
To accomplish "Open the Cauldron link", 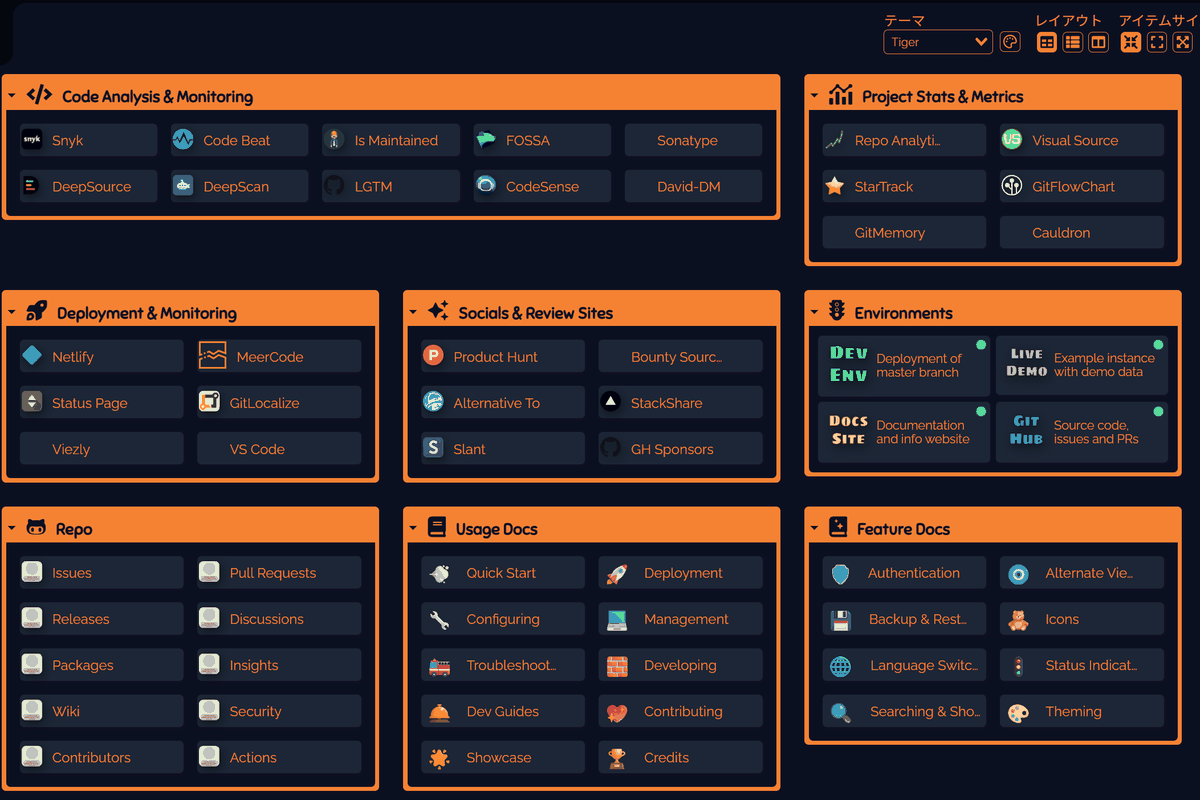I will pos(1081,232).
